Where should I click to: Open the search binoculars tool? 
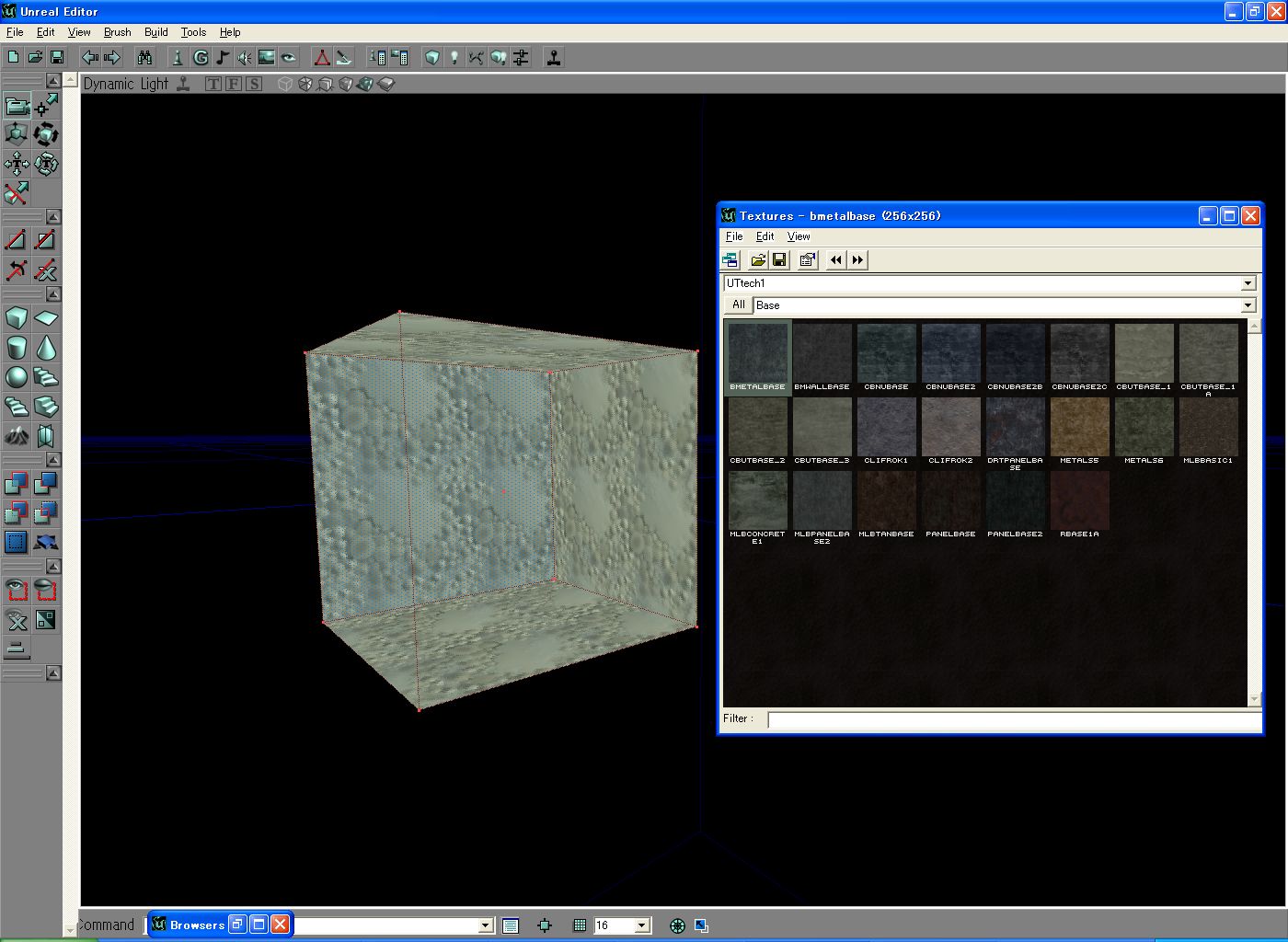tap(144, 57)
